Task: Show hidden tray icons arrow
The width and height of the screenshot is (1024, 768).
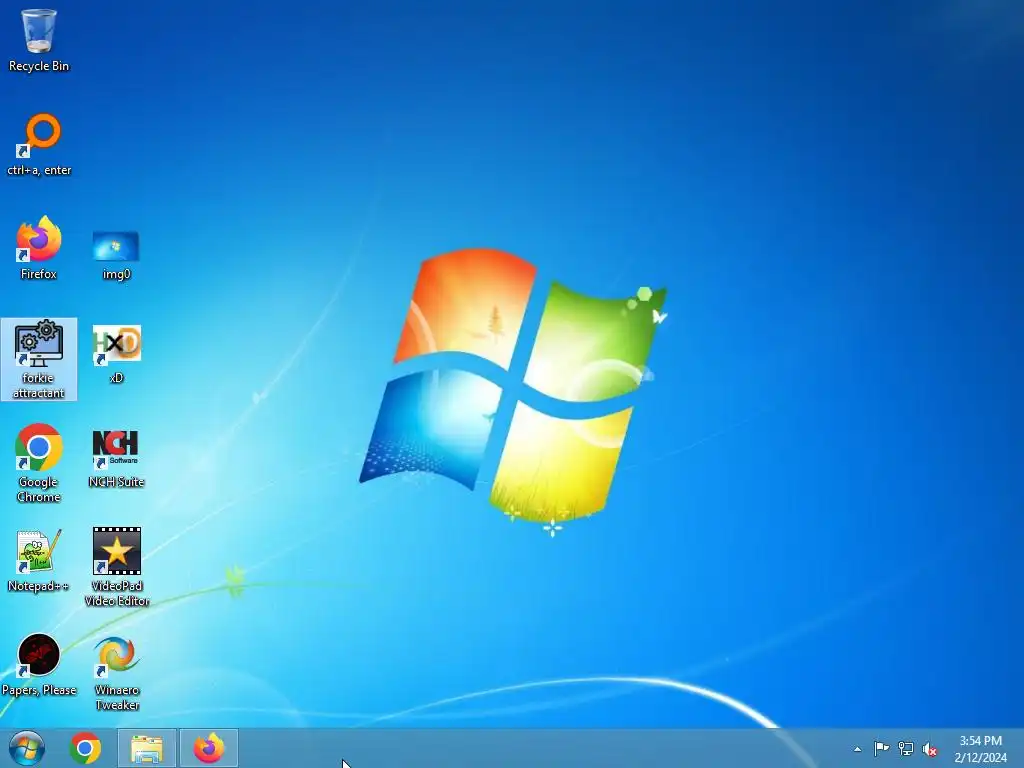Action: pyautogui.click(x=857, y=749)
